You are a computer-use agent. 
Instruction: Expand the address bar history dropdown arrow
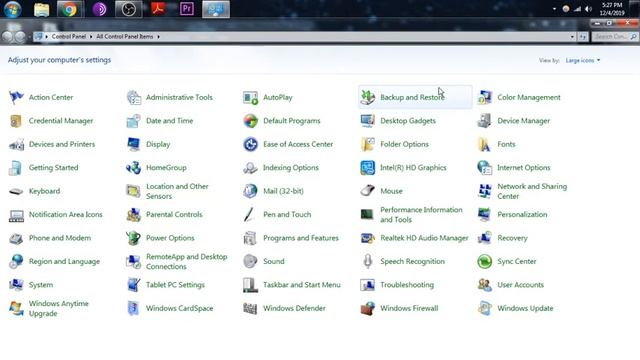coord(572,37)
